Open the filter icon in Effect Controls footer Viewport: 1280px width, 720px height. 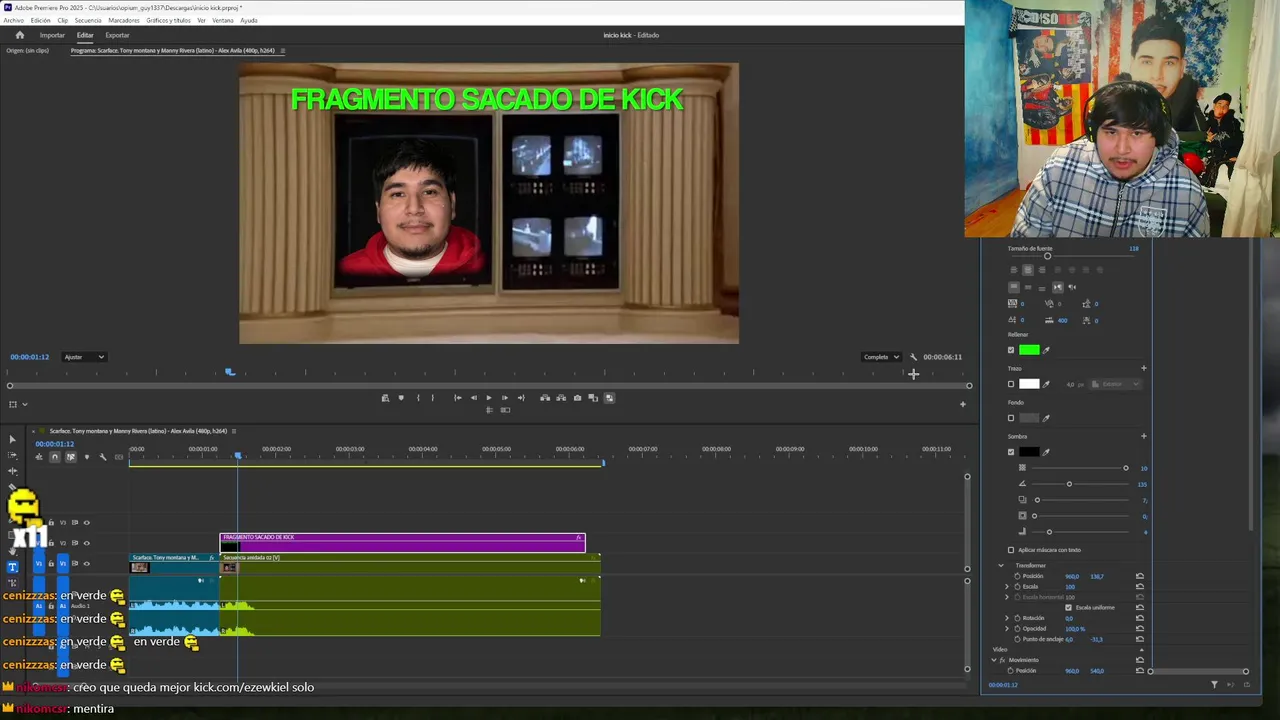click(1214, 685)
